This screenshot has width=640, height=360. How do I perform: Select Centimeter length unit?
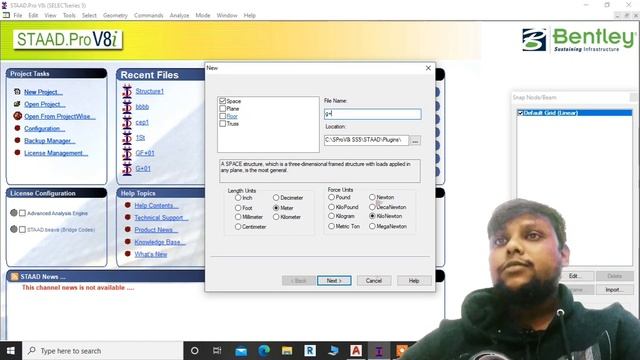point(238,227)
